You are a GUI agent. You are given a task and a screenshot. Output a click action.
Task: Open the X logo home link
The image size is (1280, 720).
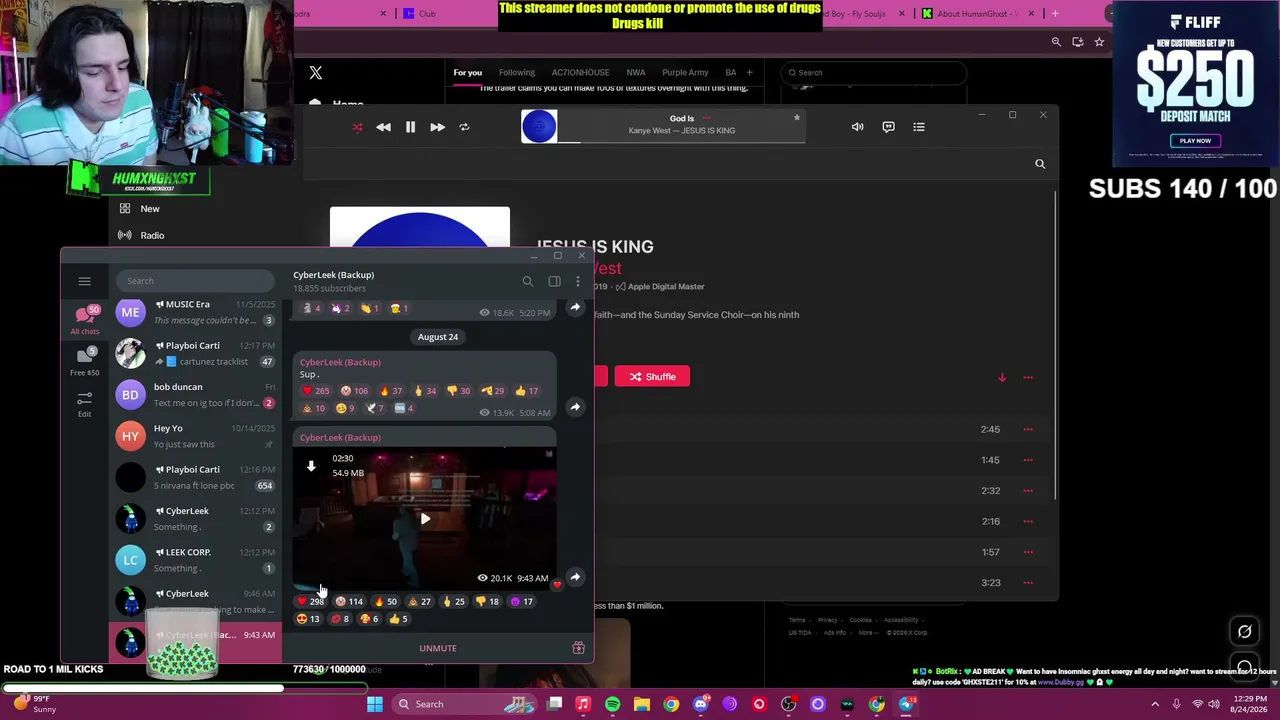click(316, 73)
